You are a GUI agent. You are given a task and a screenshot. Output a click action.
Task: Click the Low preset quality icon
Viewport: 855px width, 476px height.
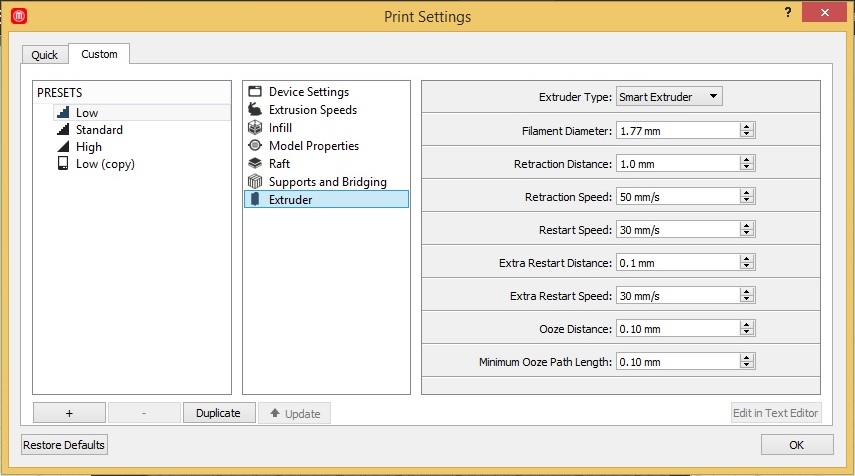coord(62,113)
